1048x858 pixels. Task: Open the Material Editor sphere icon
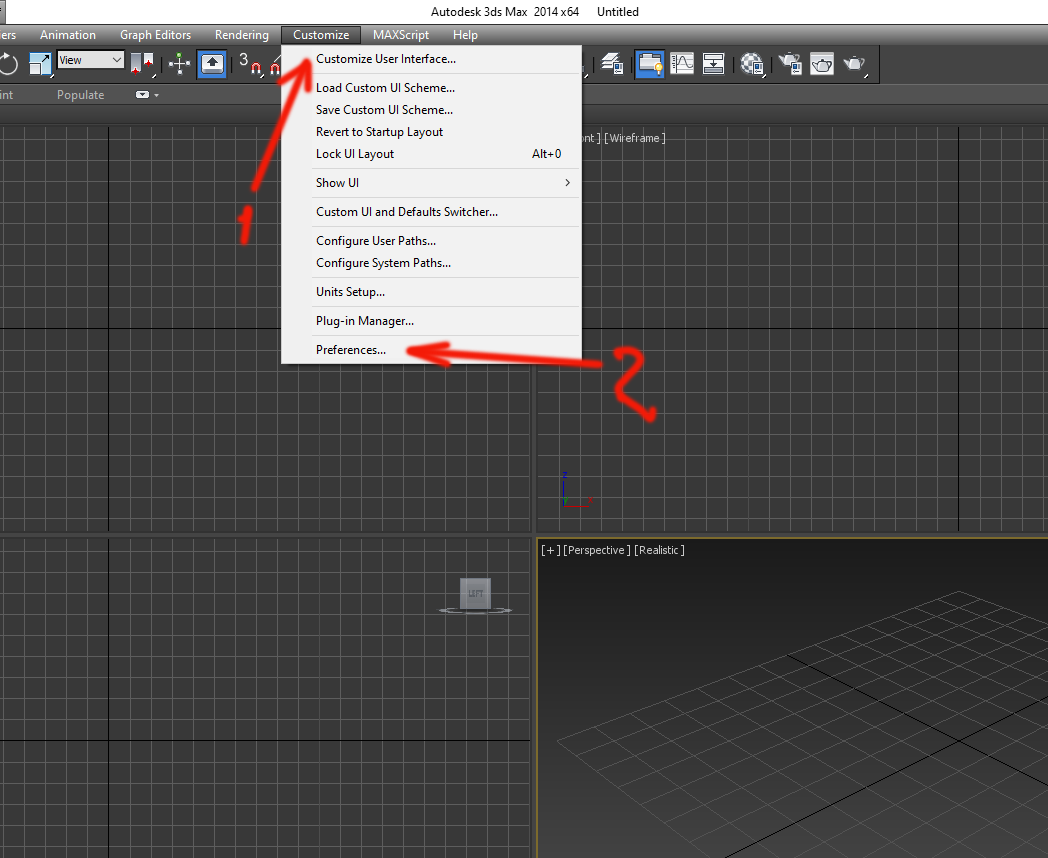[752, 64]
